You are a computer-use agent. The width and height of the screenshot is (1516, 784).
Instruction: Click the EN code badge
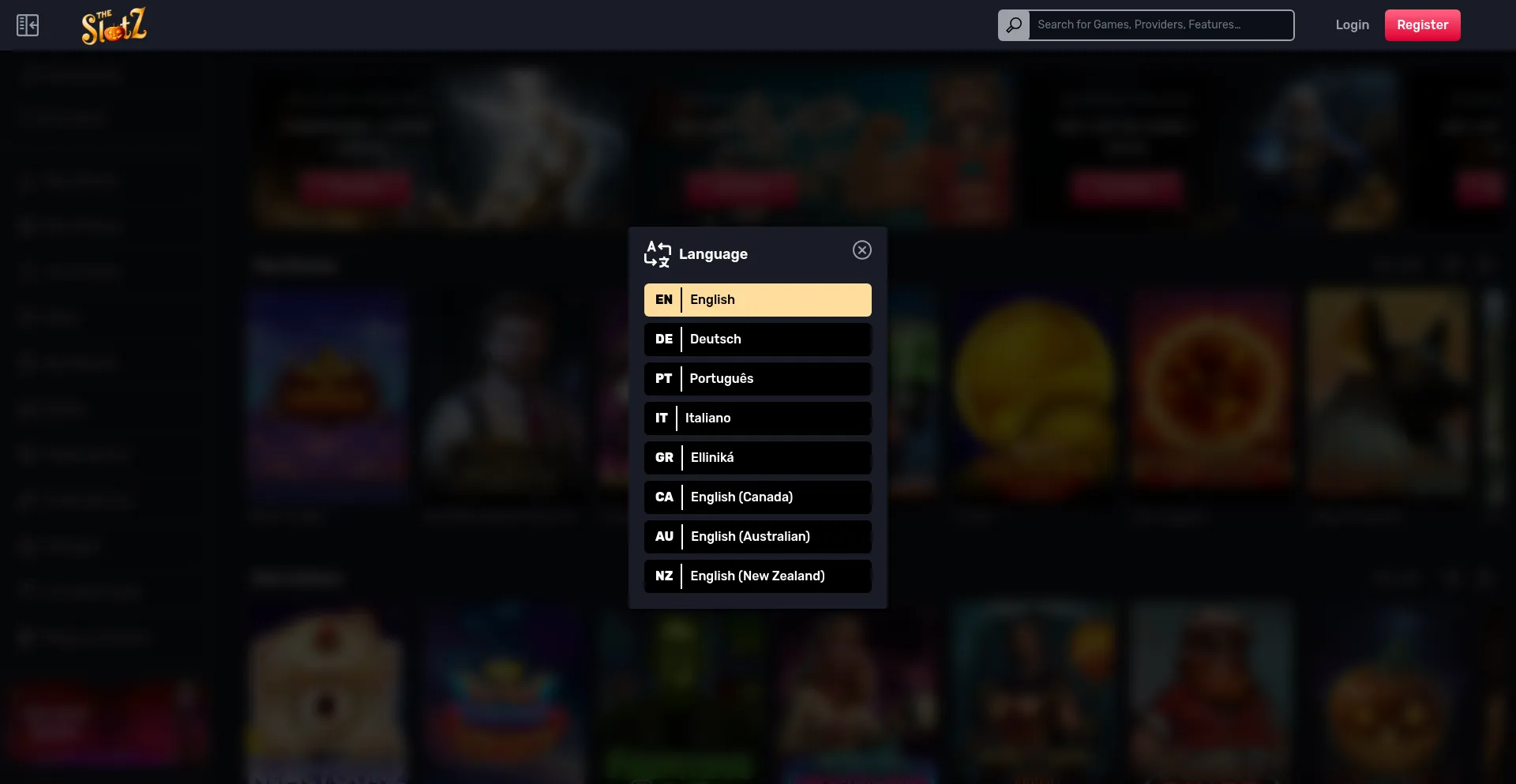tap(664, 300)
